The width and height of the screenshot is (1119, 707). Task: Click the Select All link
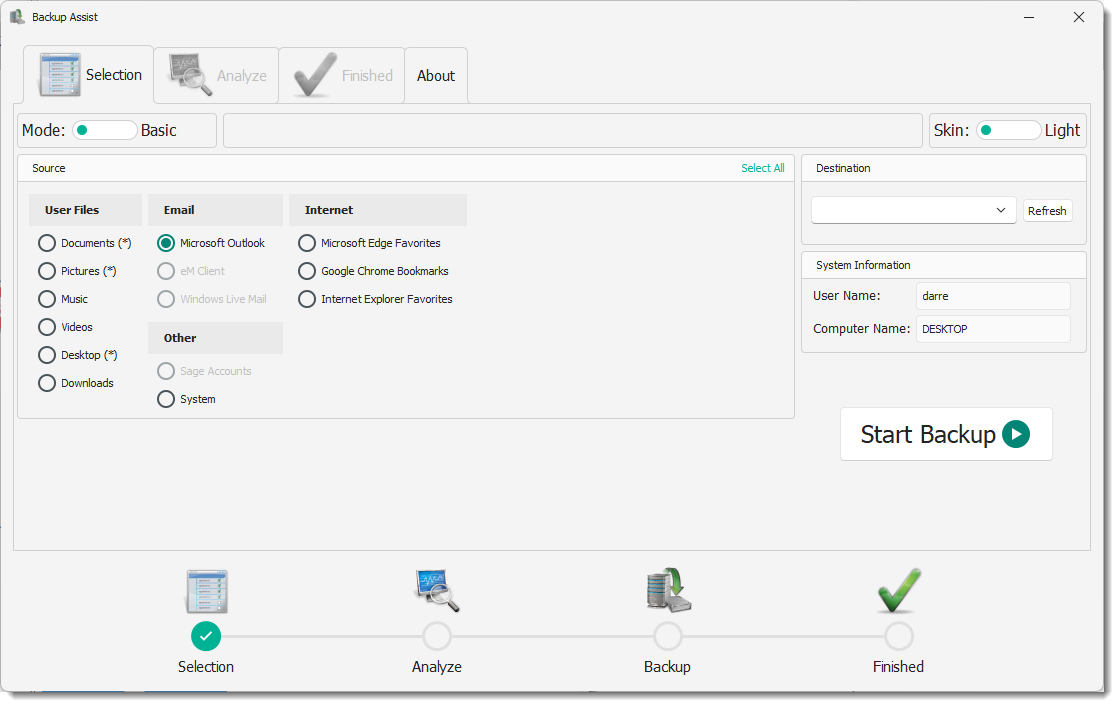pos(762,168)
